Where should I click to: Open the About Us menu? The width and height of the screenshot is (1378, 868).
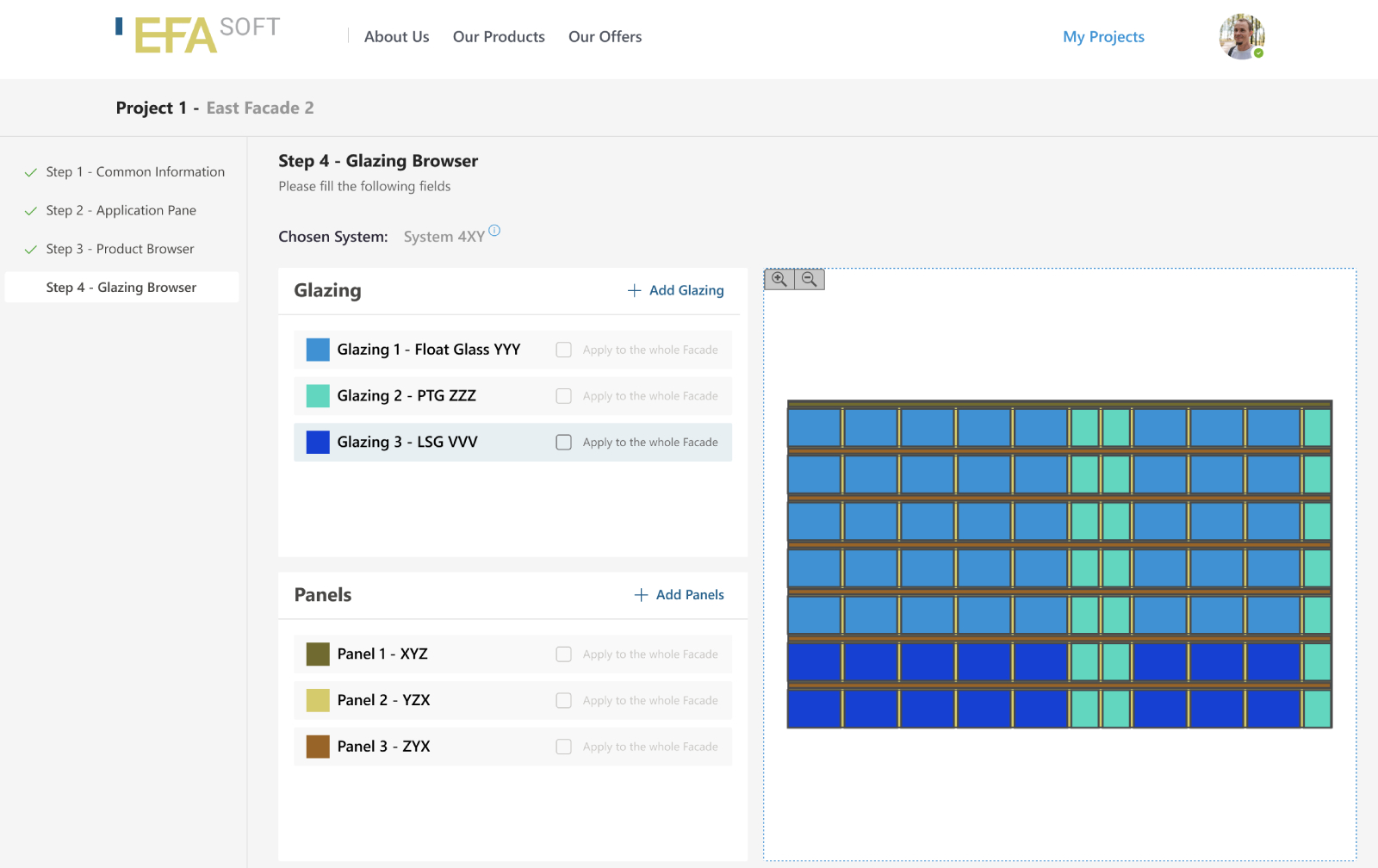coord(396,36)
